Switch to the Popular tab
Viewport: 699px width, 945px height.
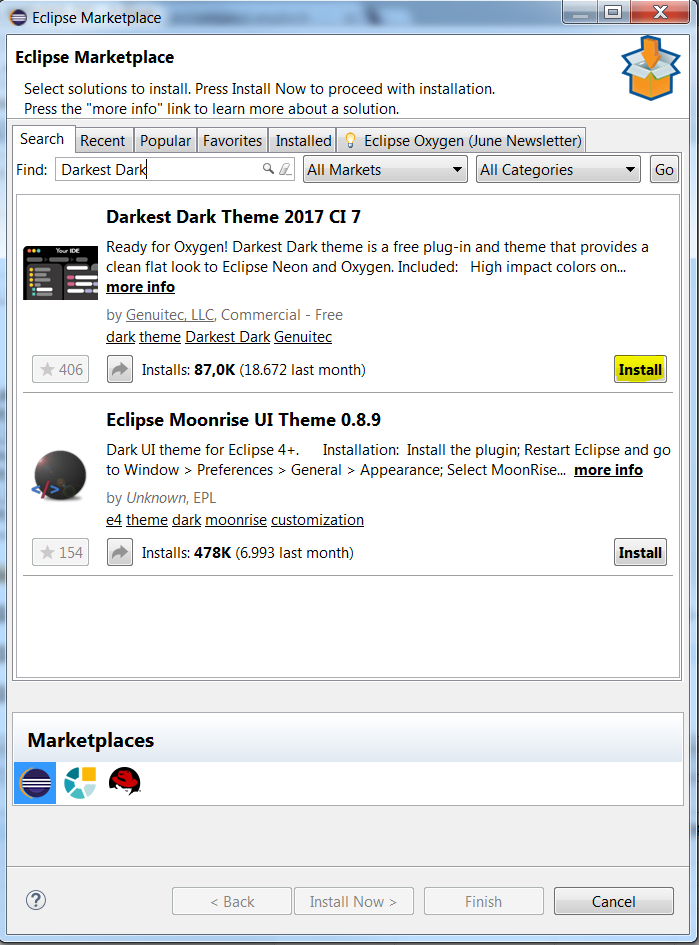(165, 141)
